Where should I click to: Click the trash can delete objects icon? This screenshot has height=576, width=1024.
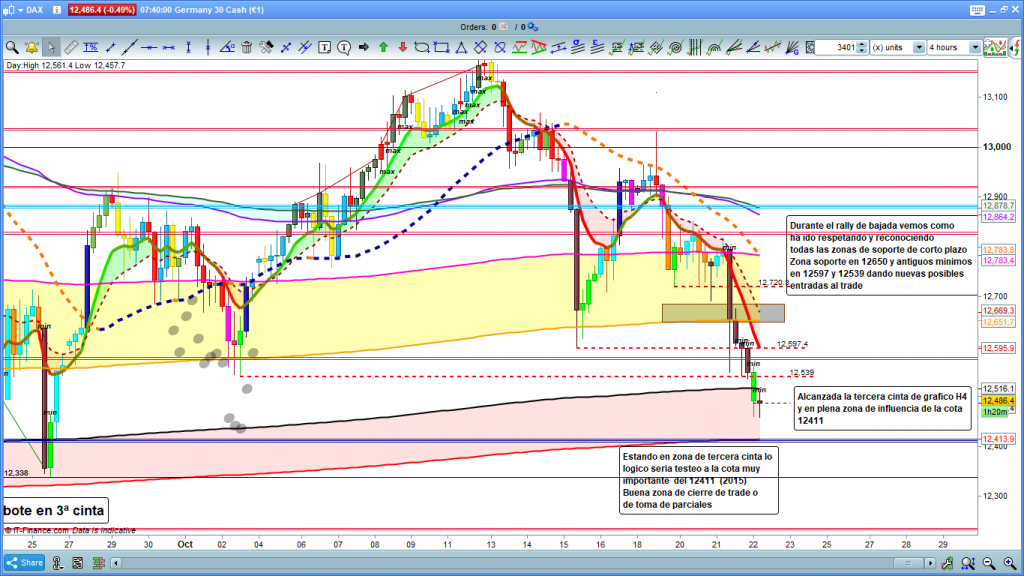[x=247, y=47]
